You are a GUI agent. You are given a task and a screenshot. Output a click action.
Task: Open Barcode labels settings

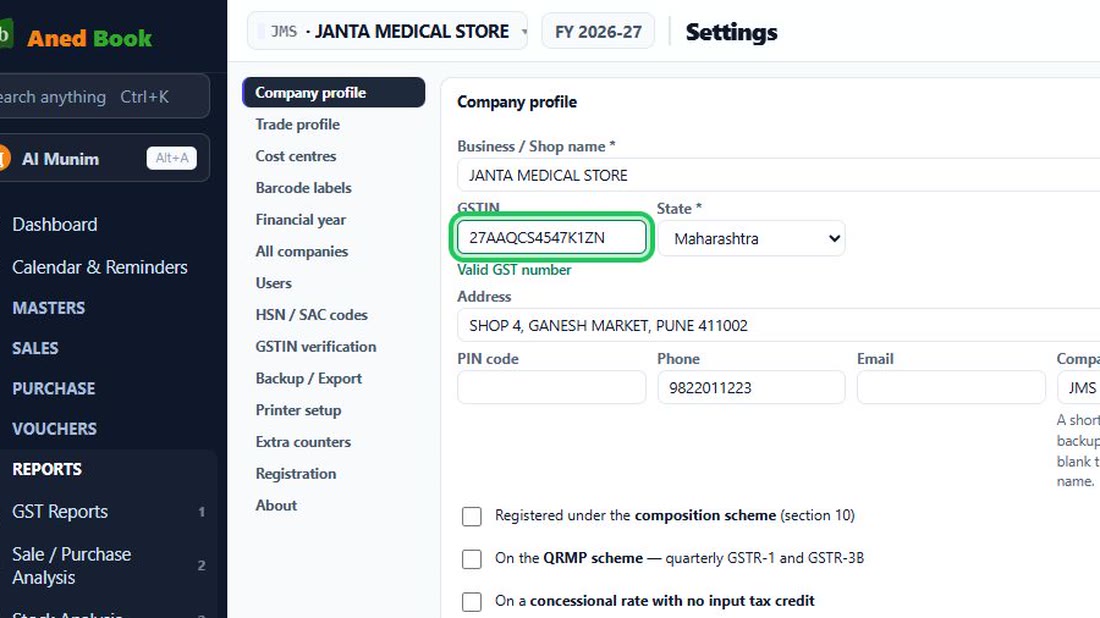coord(303,188)
